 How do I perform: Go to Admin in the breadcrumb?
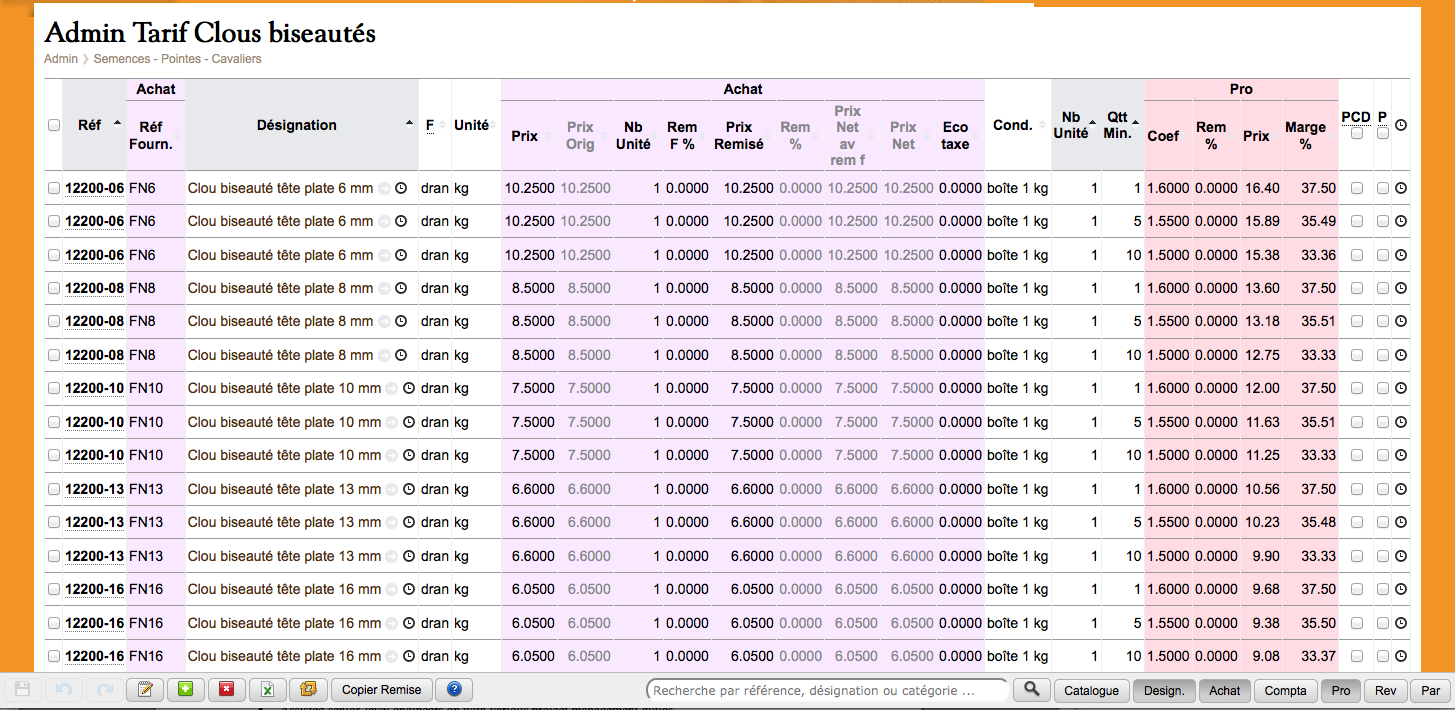coord(61,59)
